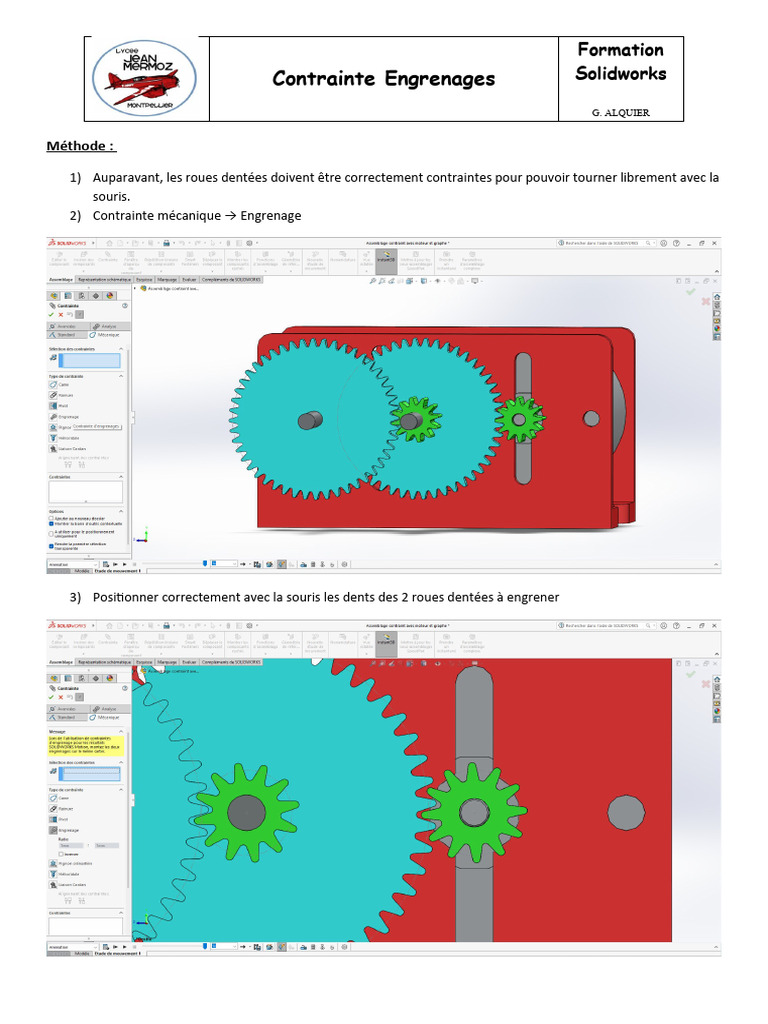768x1024 pixels.
Task: Switch to Assemblage ribbon tab in upper screenshot
Action: pyautogui.click(x=61, y=280)
